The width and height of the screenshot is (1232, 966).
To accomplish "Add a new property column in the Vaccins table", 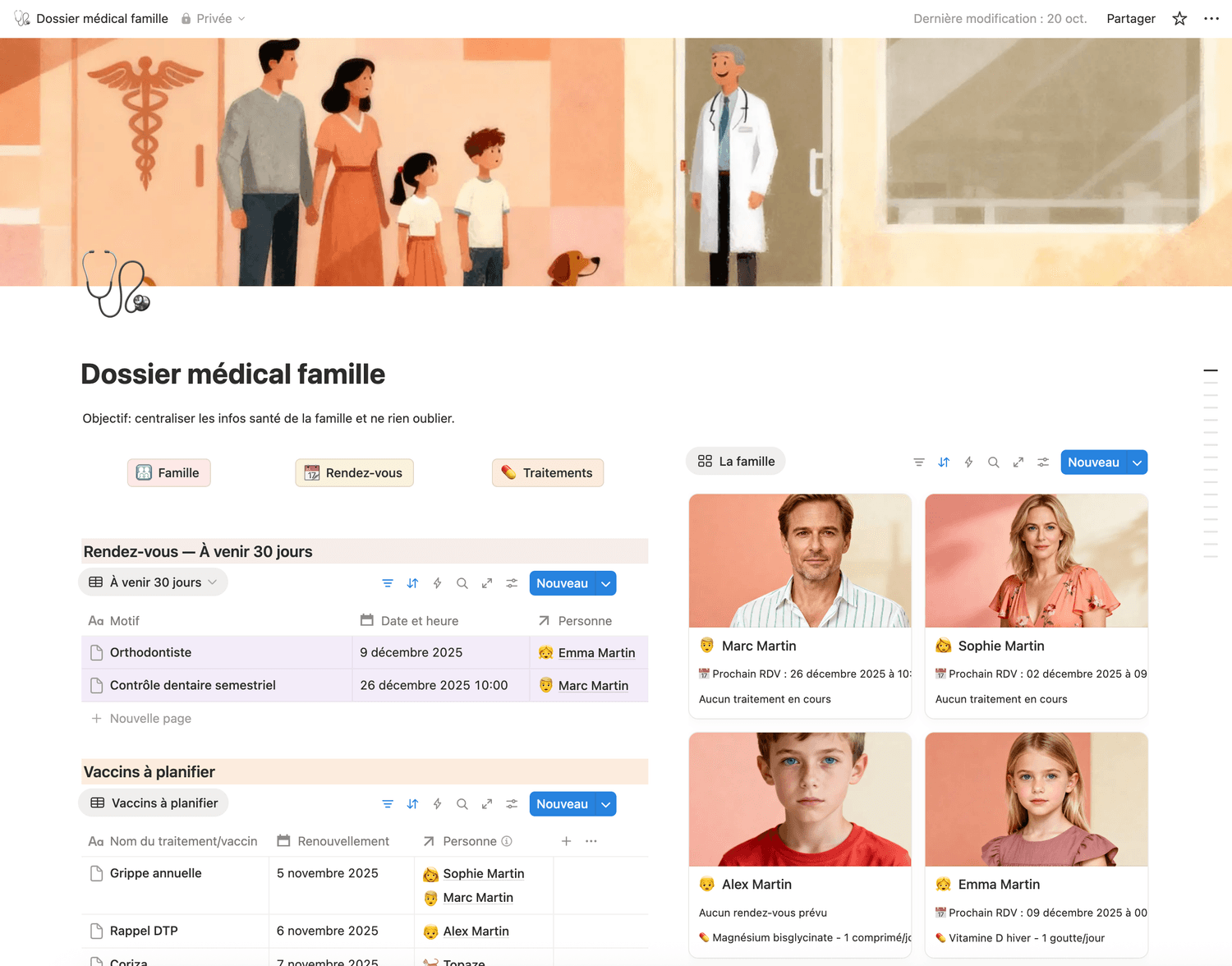I will 566,841.
